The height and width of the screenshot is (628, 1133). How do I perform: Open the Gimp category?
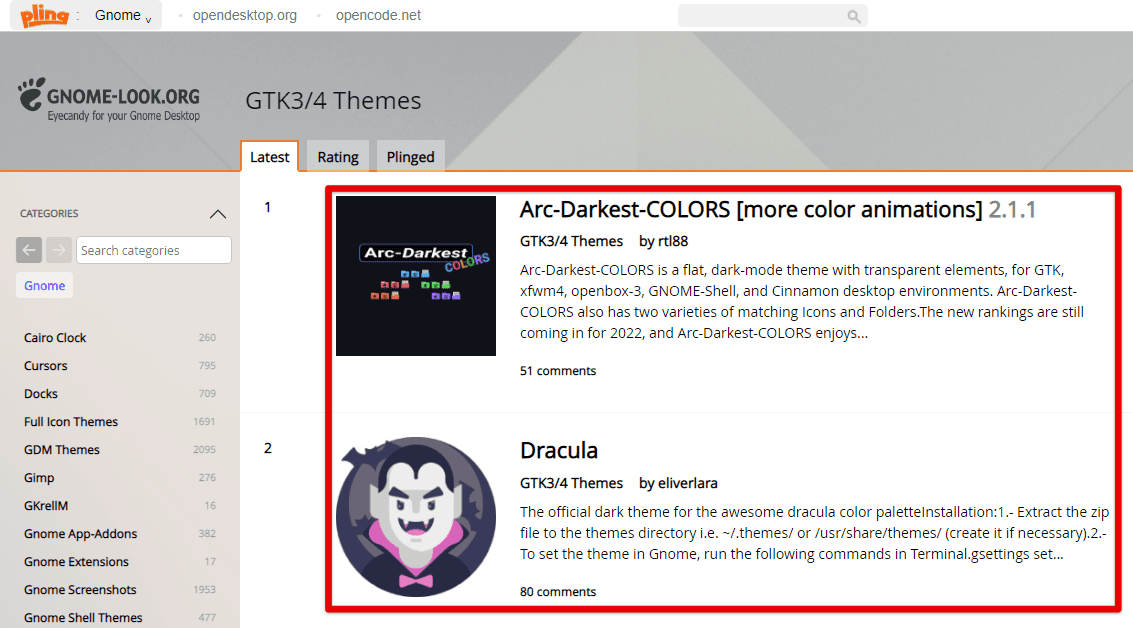coord(39,478)
